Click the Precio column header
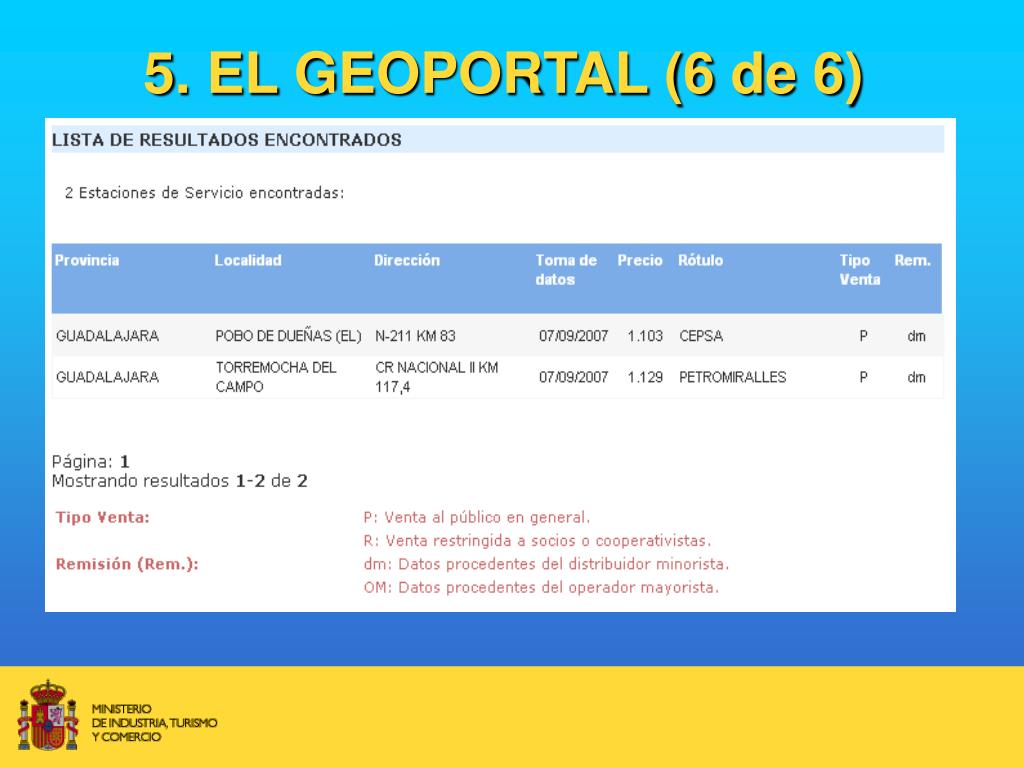 point(639,261)
